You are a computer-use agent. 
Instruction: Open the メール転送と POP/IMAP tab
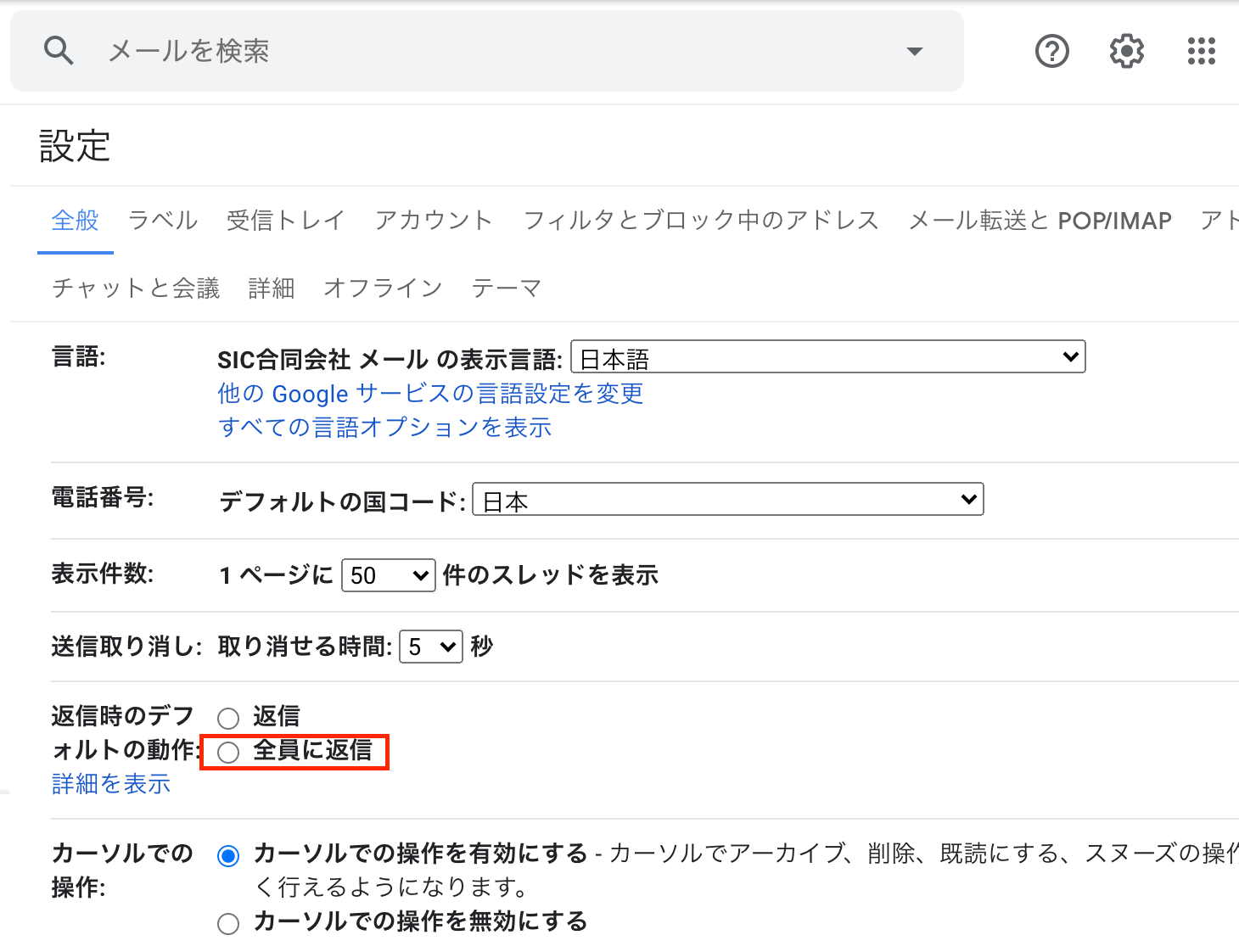[x=1039, y=221]
